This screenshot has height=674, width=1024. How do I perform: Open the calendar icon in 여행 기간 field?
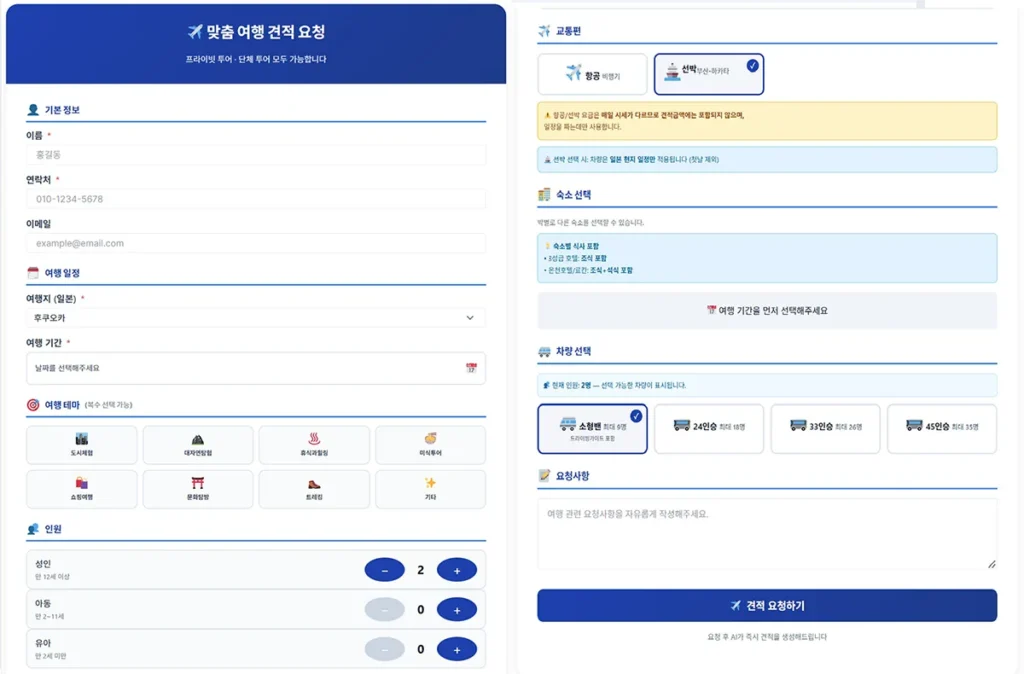pos(471,368)
